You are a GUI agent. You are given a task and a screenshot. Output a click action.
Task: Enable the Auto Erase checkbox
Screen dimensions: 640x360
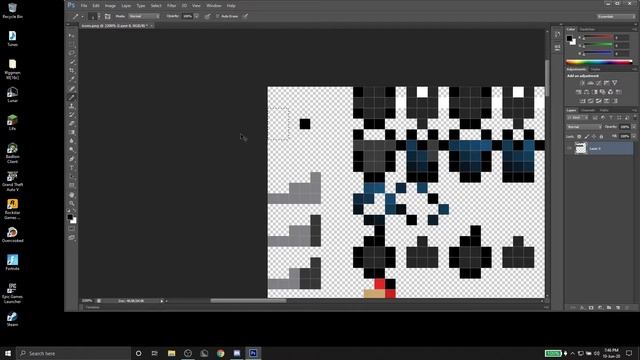[x=218, y=16]
